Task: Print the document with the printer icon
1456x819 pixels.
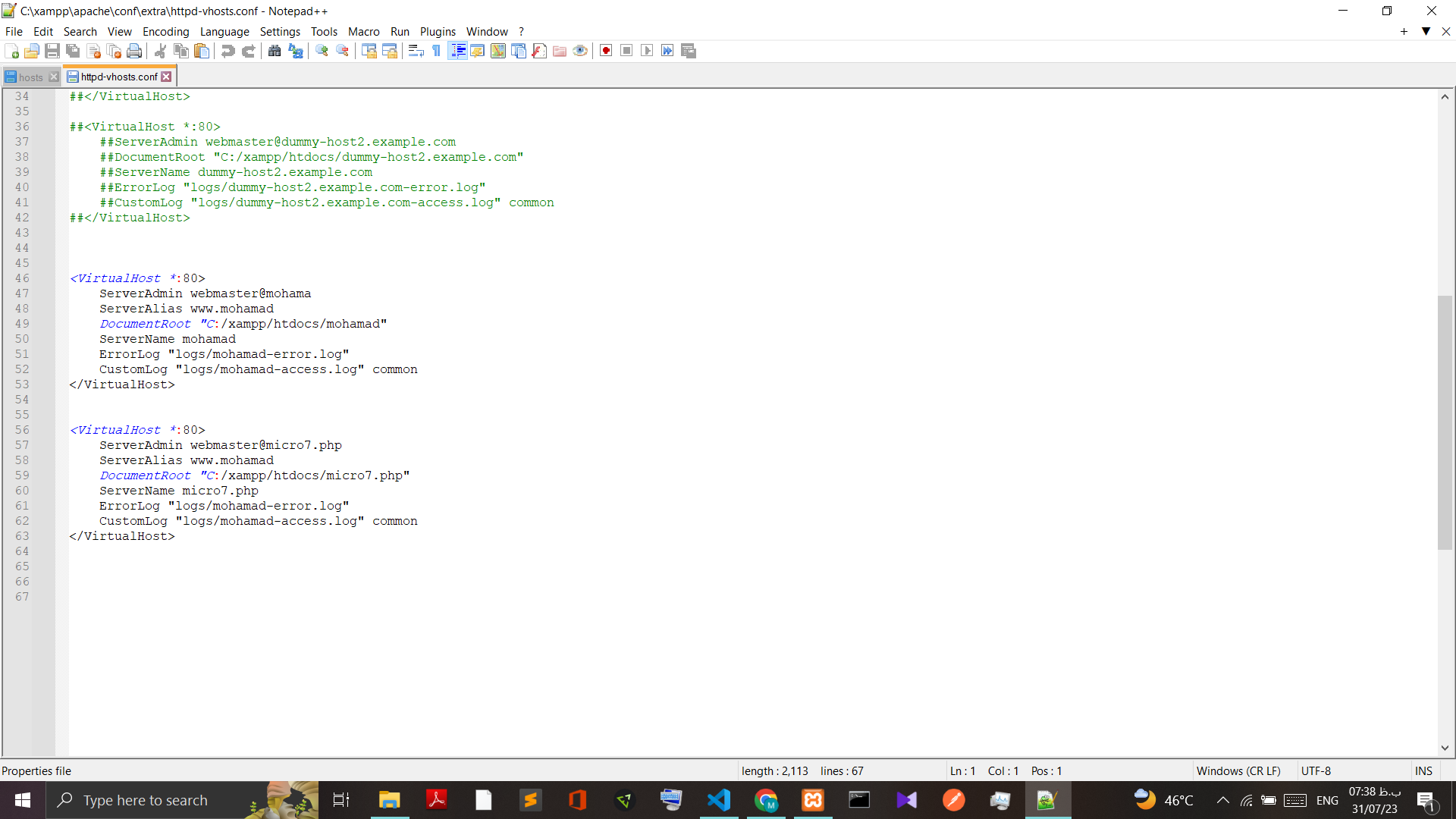Action: (134, 51)
